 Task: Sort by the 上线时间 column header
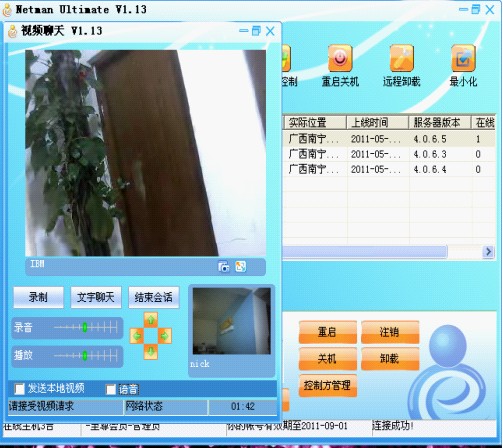377,123
